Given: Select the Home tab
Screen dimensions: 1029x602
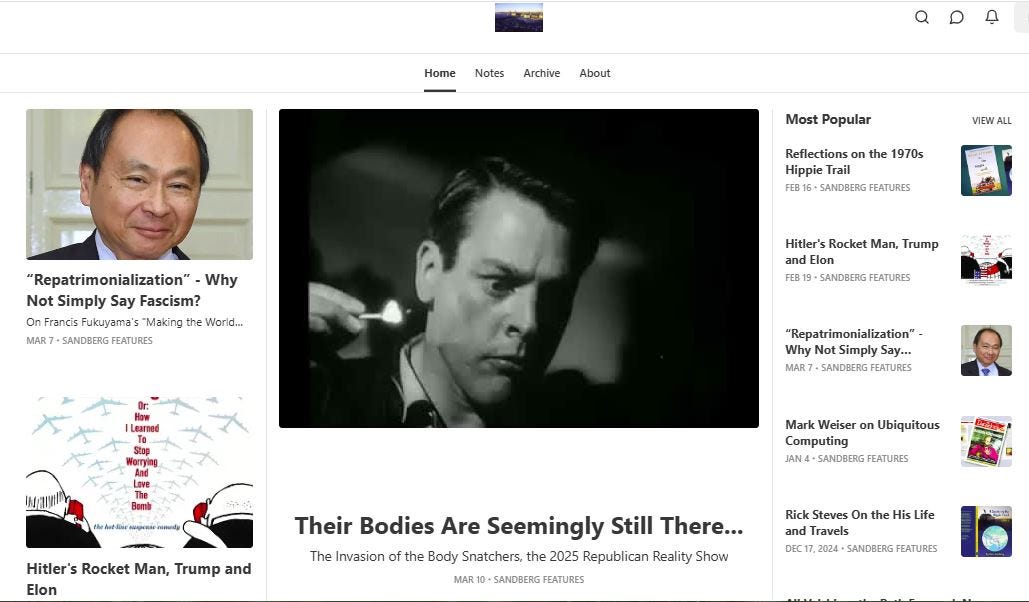Looking at the screenshot, I should pyautogui.click(x=440, y=73).
